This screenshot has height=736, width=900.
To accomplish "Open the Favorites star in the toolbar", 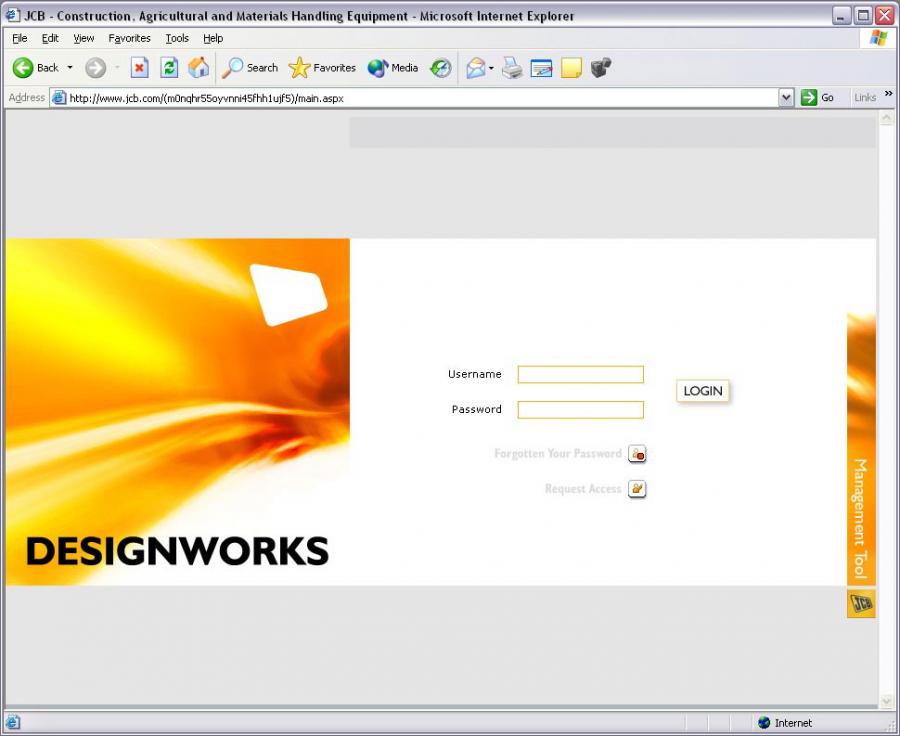I will [322, 68].
